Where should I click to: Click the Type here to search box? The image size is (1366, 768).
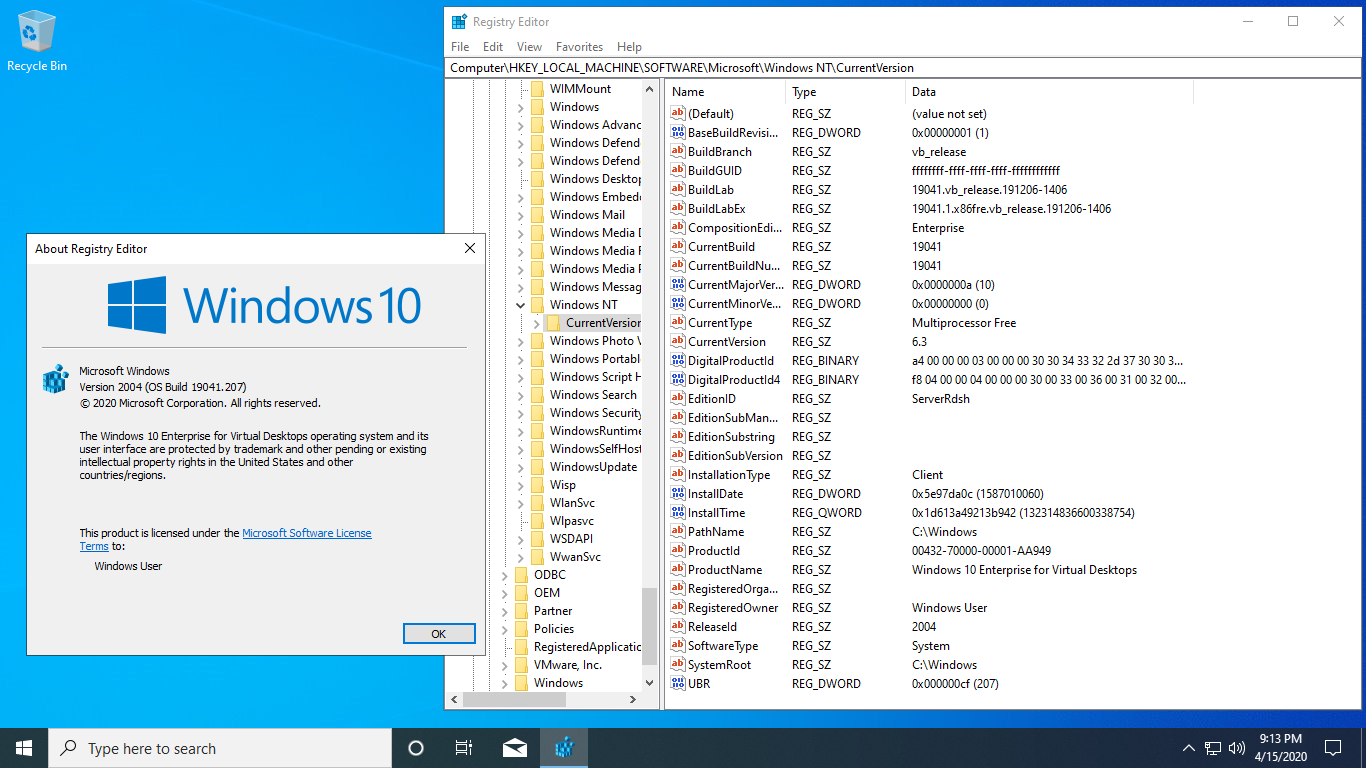click(220, 748)
